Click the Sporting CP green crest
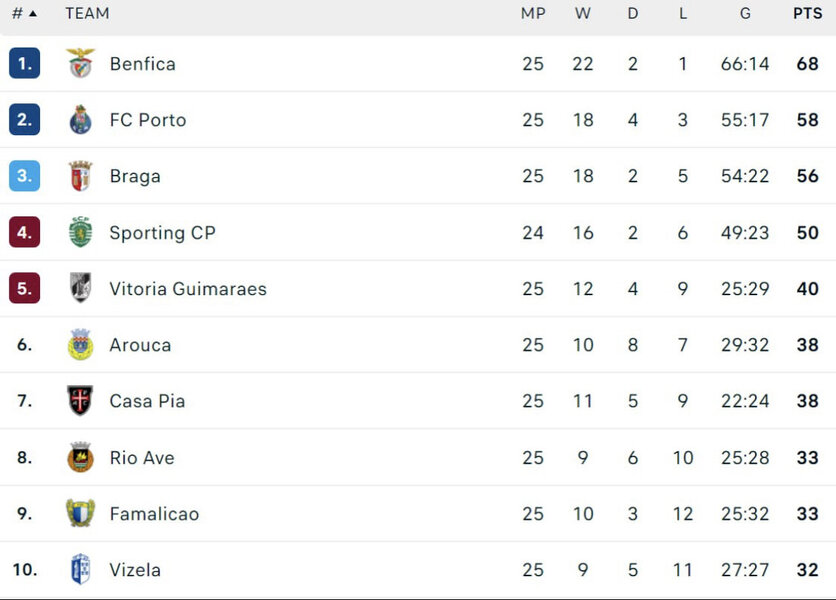Image resolution: width=836 pixels, height=600 pixels. [80, 232]
